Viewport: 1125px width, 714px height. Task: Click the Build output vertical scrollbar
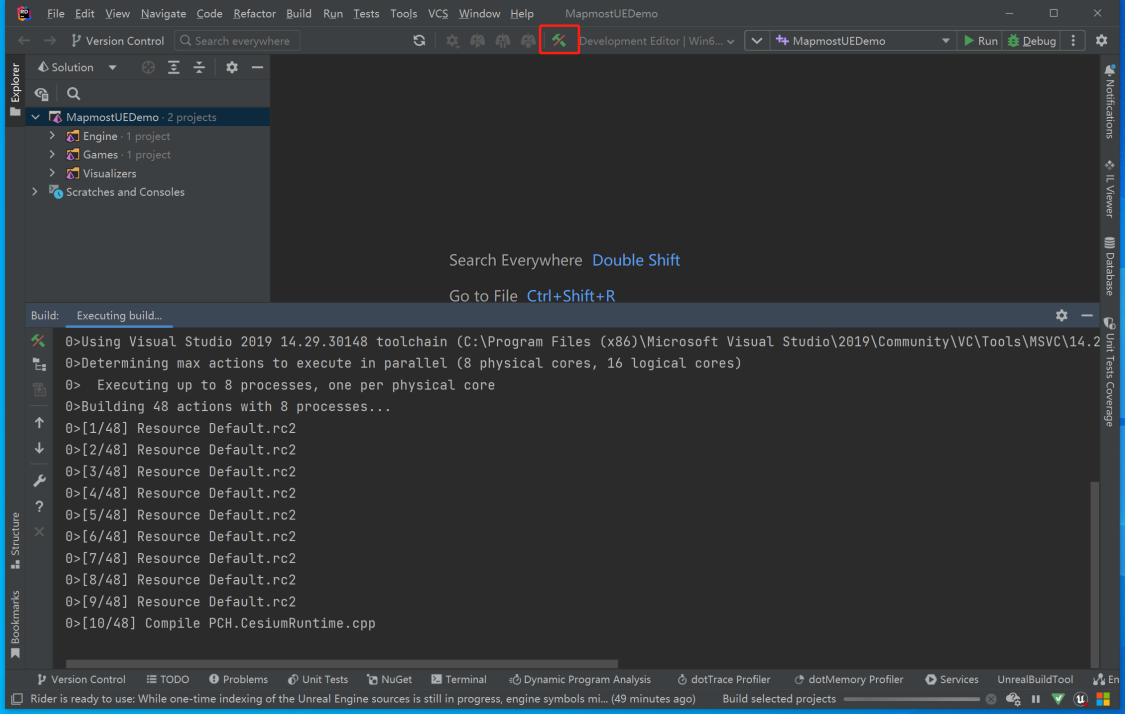[x=1094, y=574]
